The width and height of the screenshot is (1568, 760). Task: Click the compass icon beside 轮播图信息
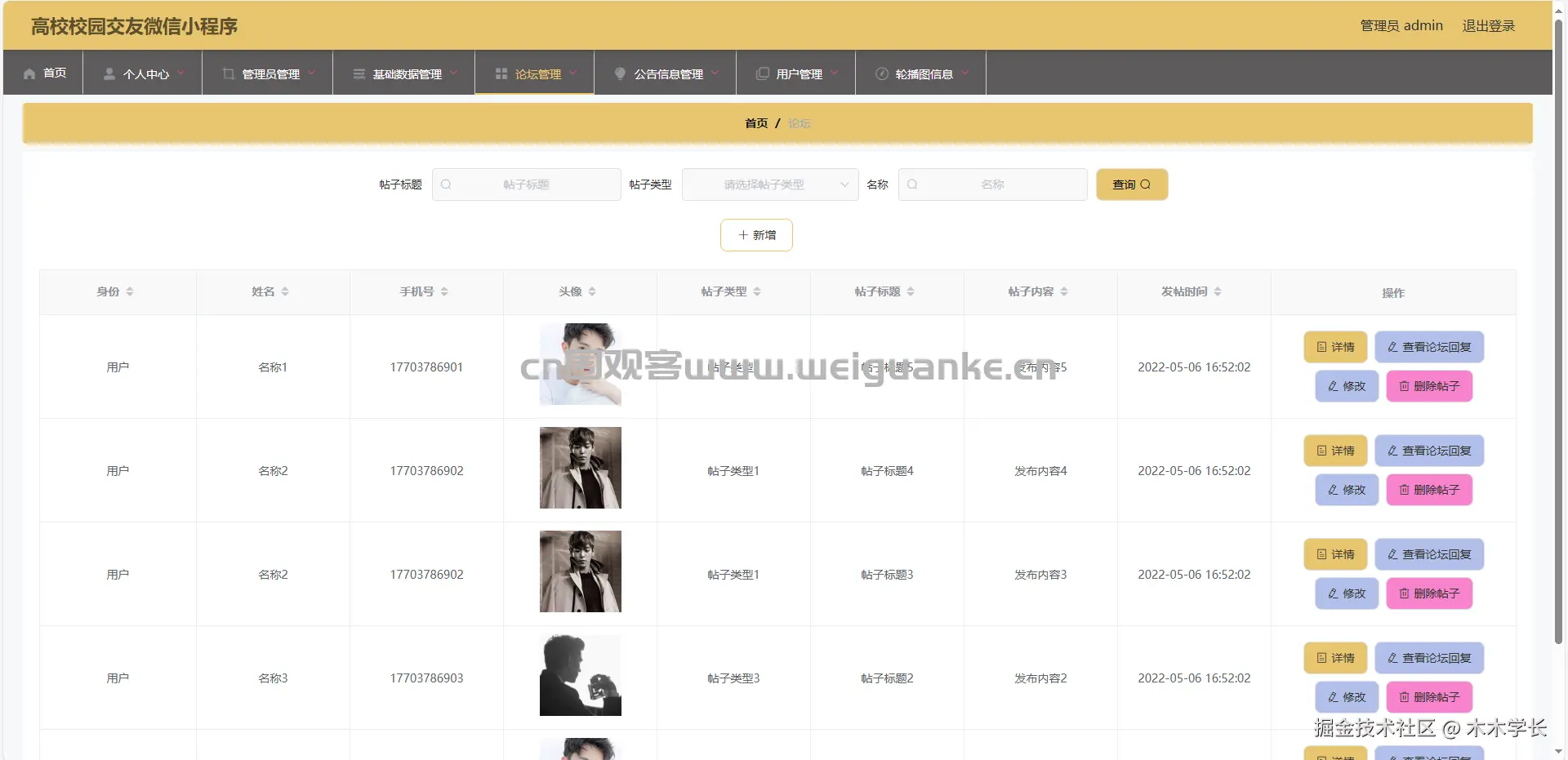coord(882,73)
